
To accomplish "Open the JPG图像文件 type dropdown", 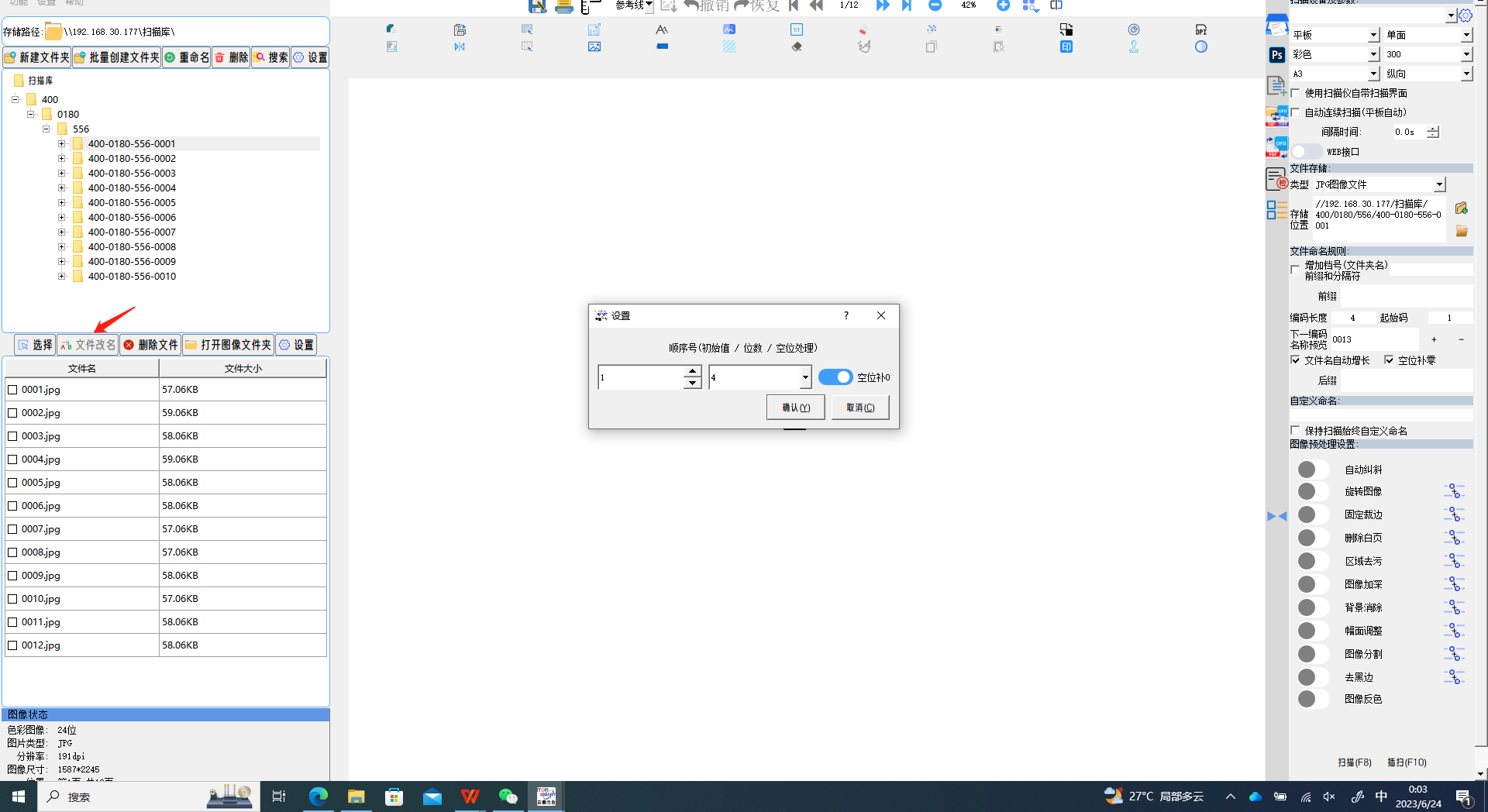I will click(x=1439, y=184).
